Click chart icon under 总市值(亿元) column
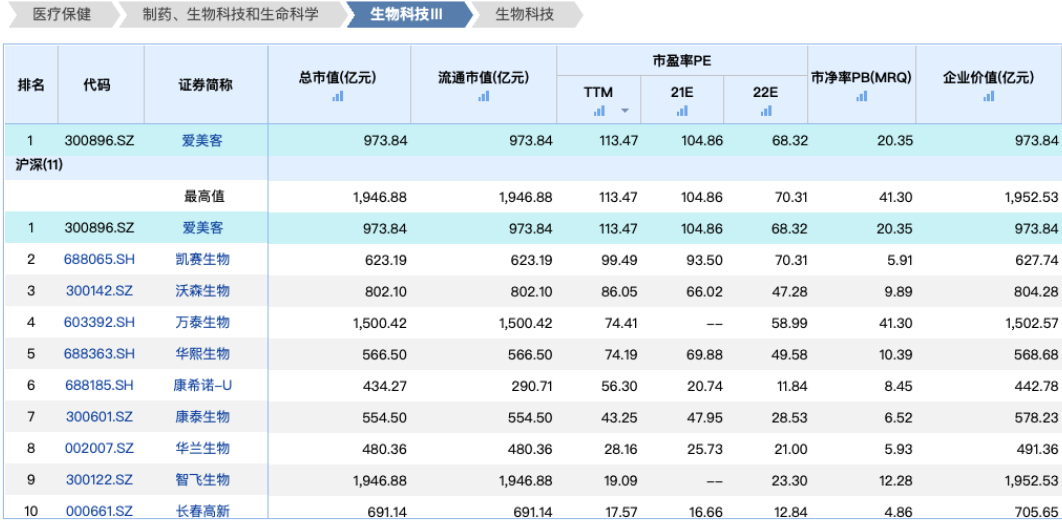Image resolution: width=1062 pixels, height=529 pixels. coord(338,96)
